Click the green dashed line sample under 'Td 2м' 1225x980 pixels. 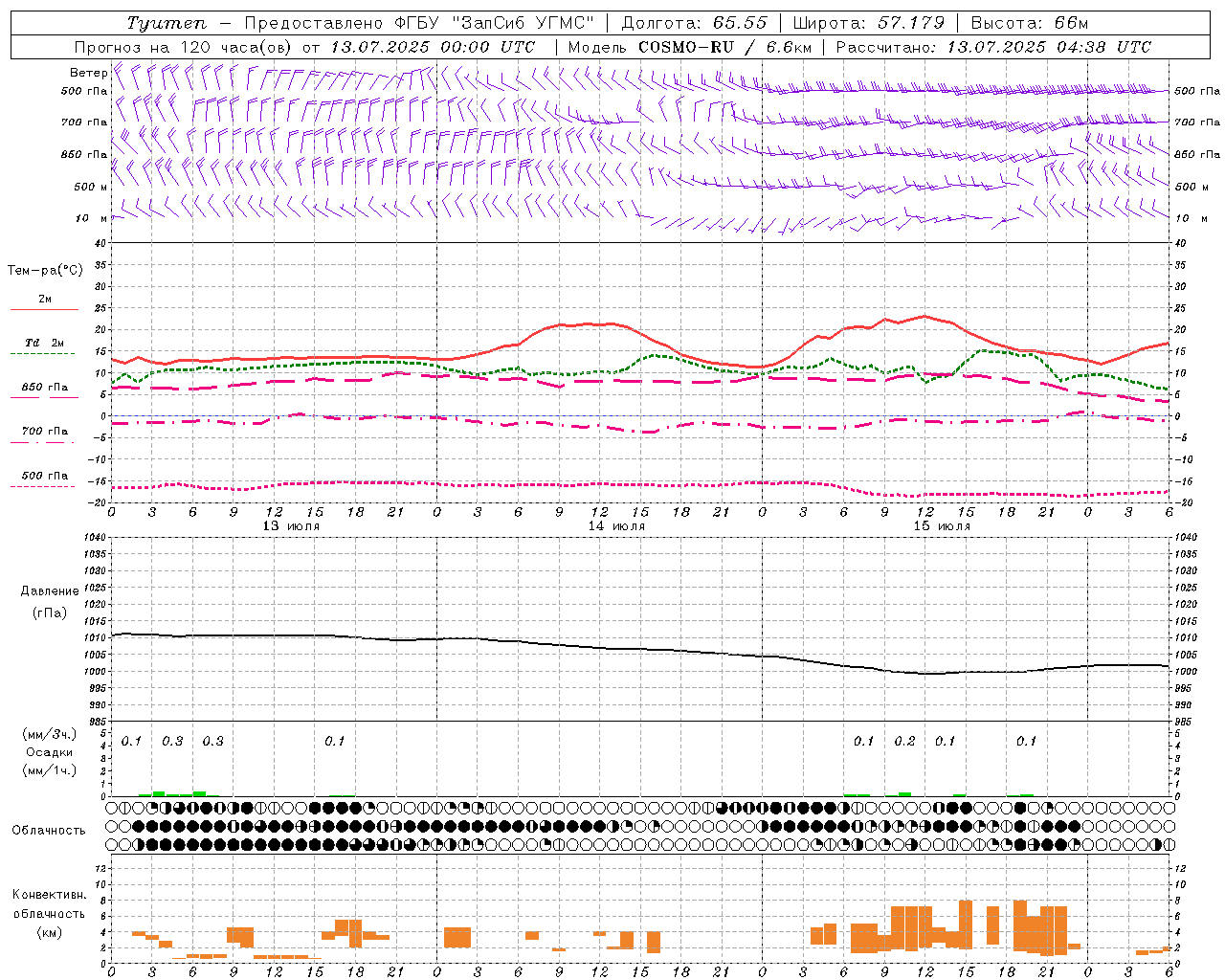pos(42,353)
